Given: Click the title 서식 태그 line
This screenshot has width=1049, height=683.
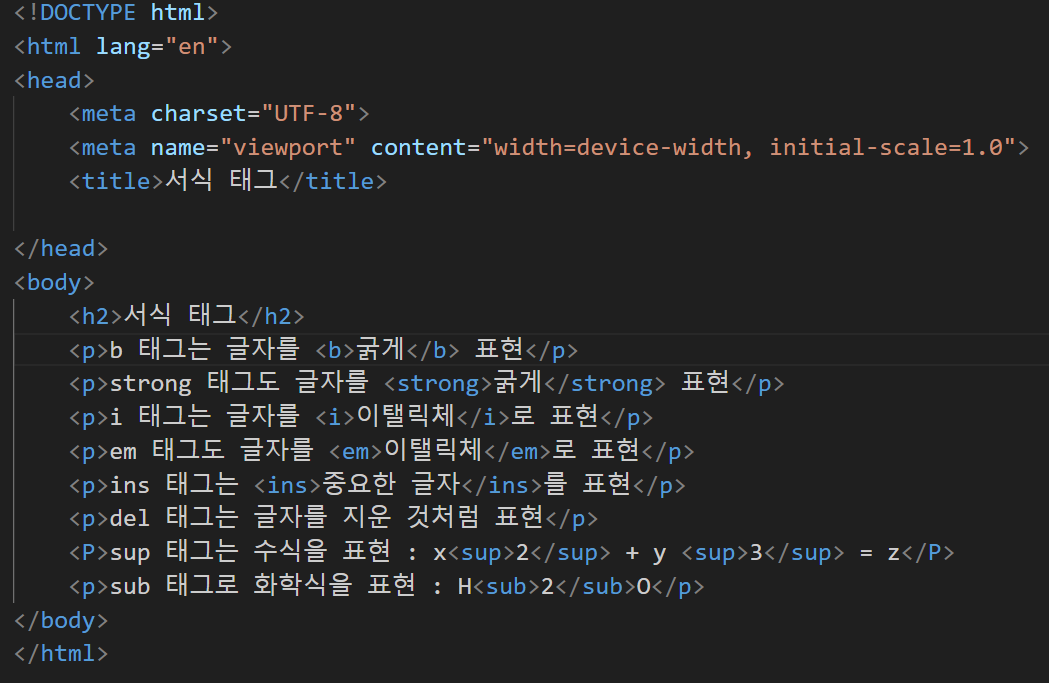Looking at the screenshot, I should point(227,181).
